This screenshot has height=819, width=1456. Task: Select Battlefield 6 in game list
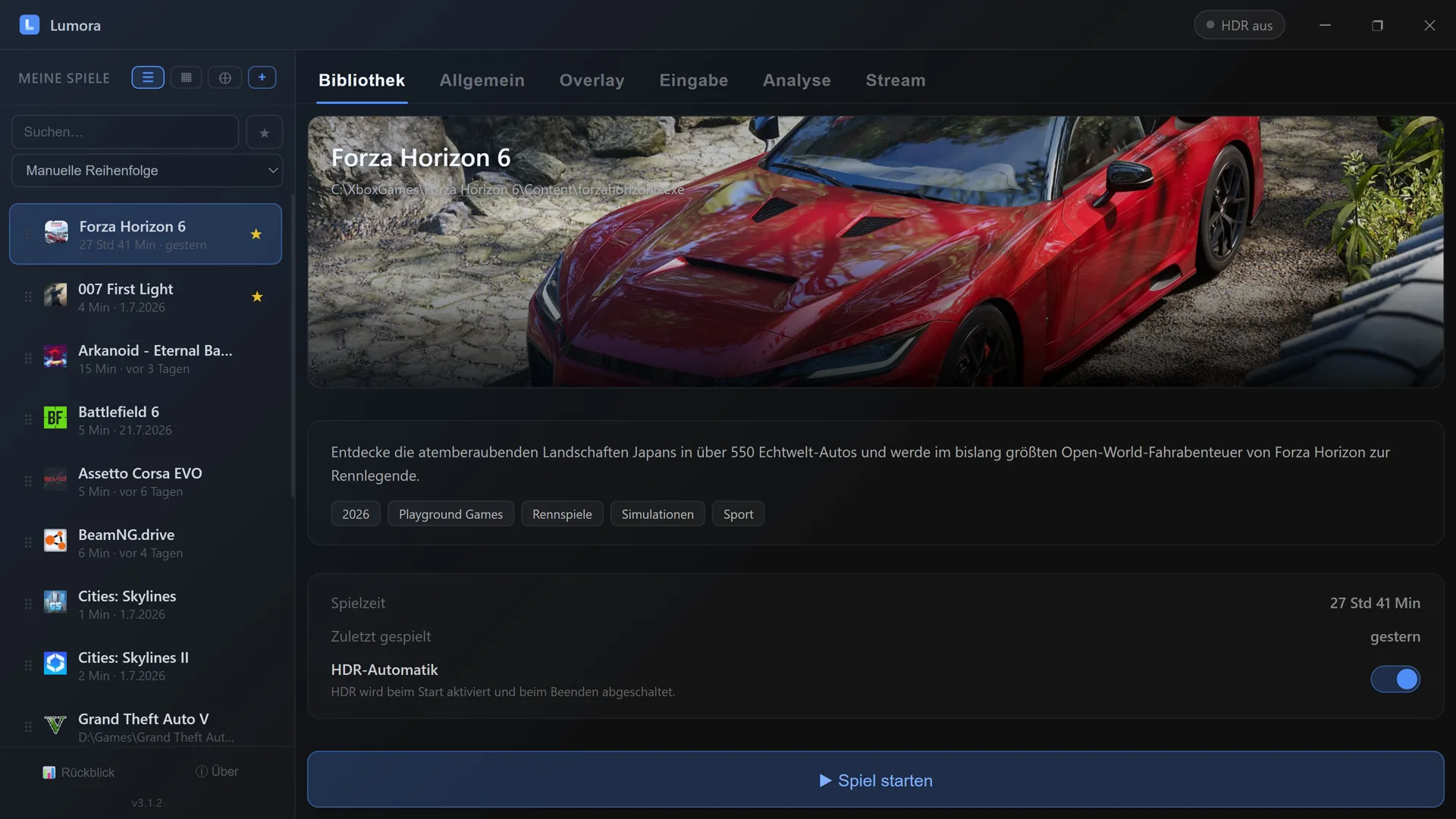tap(146, 419)
